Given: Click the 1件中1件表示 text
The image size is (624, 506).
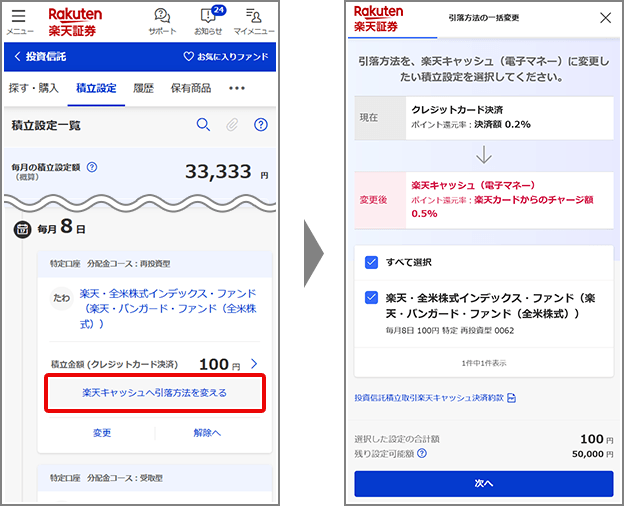Looking at the screenshot, I should pos(484,363).
